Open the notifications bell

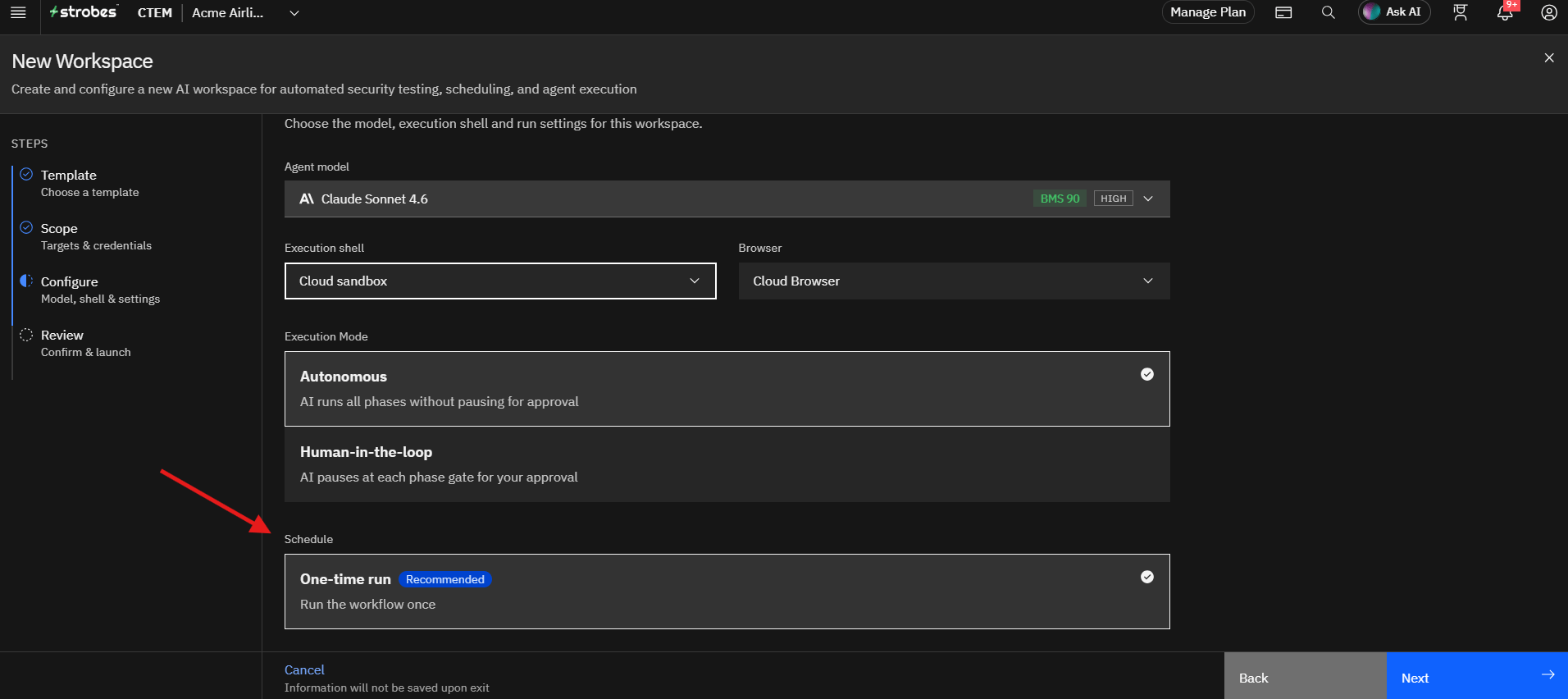(1505, 12)
